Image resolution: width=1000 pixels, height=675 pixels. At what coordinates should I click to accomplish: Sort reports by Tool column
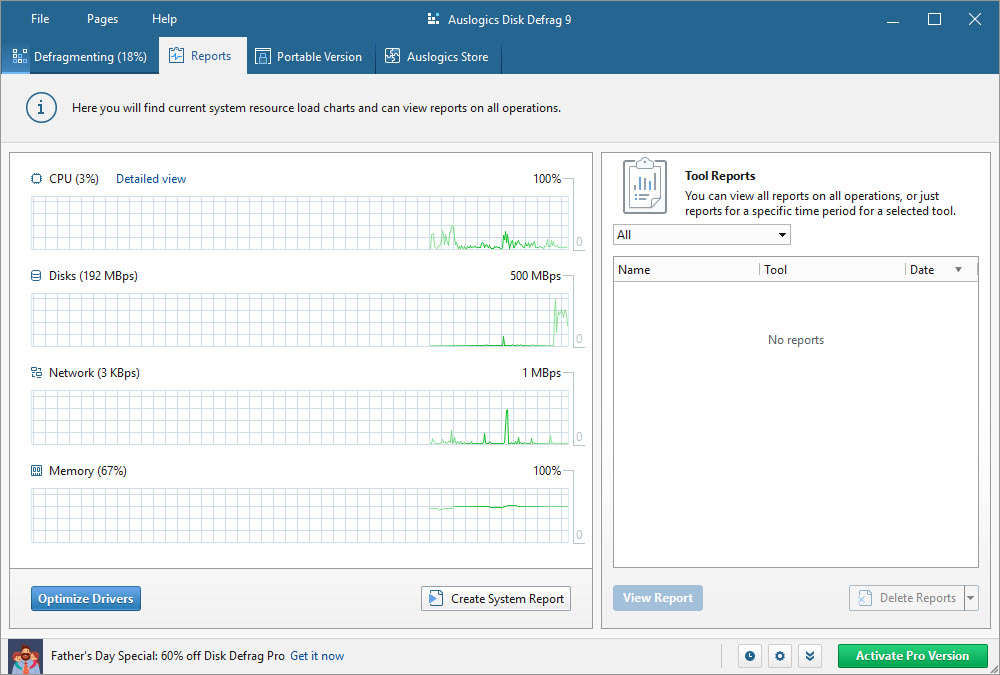832,270
